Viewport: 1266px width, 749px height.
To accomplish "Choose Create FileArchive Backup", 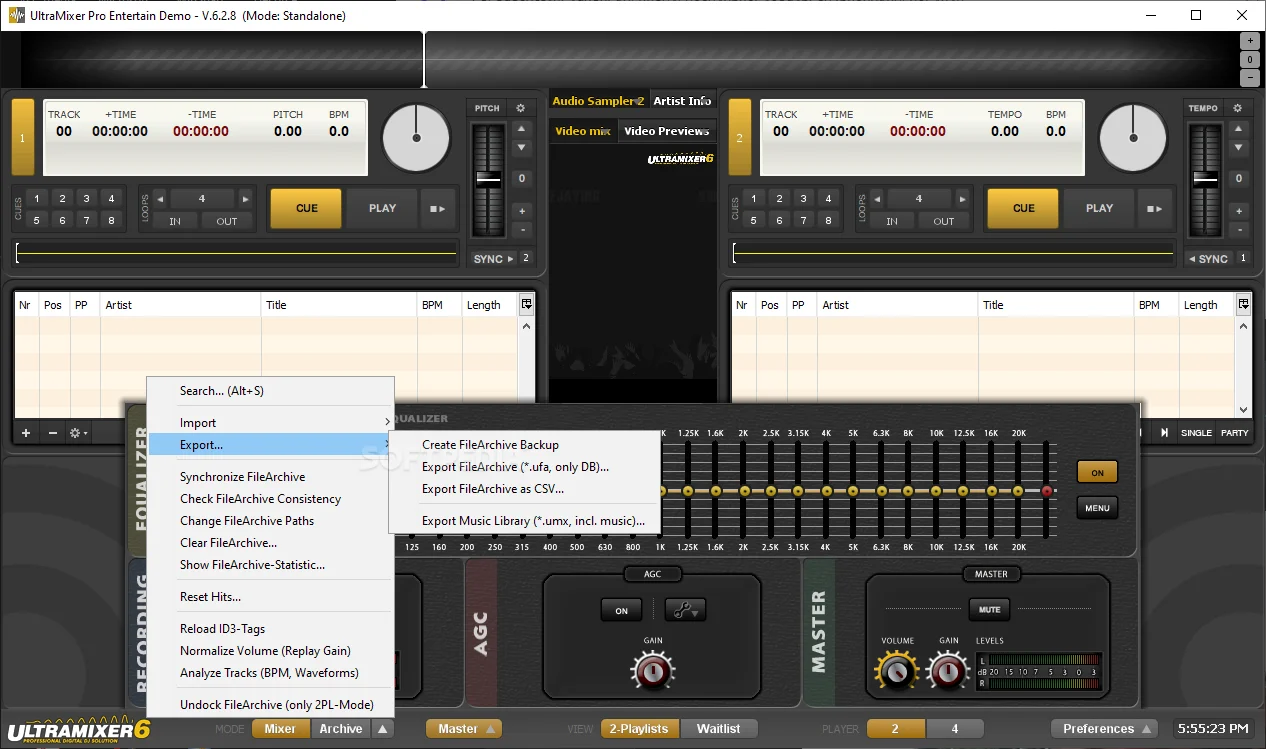I will (x=524, y=445).
